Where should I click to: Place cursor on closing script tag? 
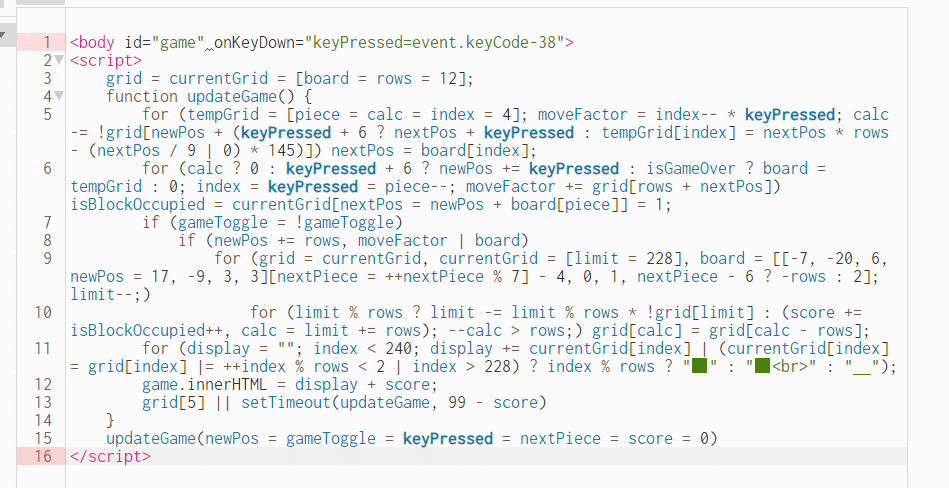110,456
